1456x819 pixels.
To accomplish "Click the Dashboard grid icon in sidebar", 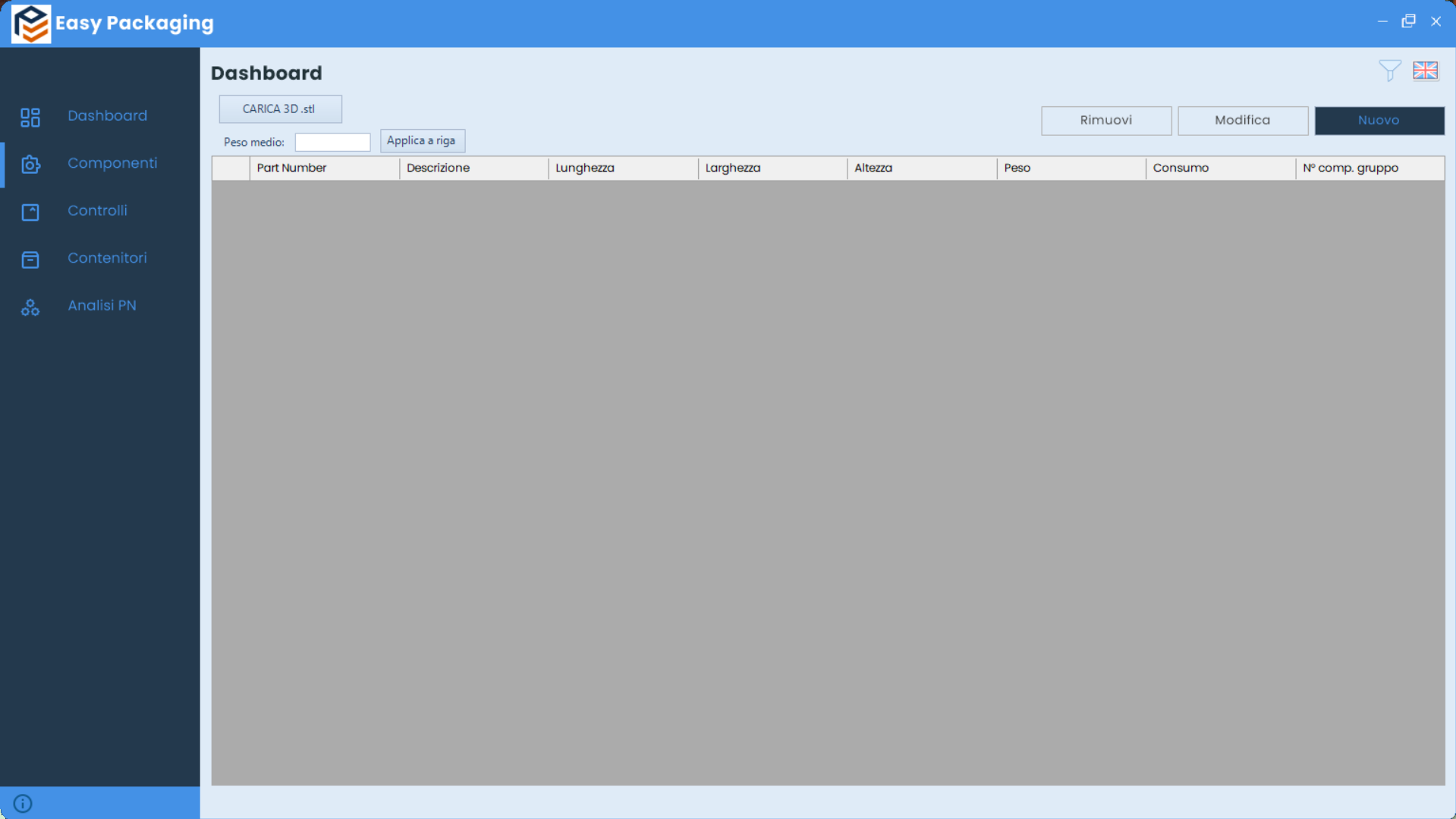I will pos(30,117).
